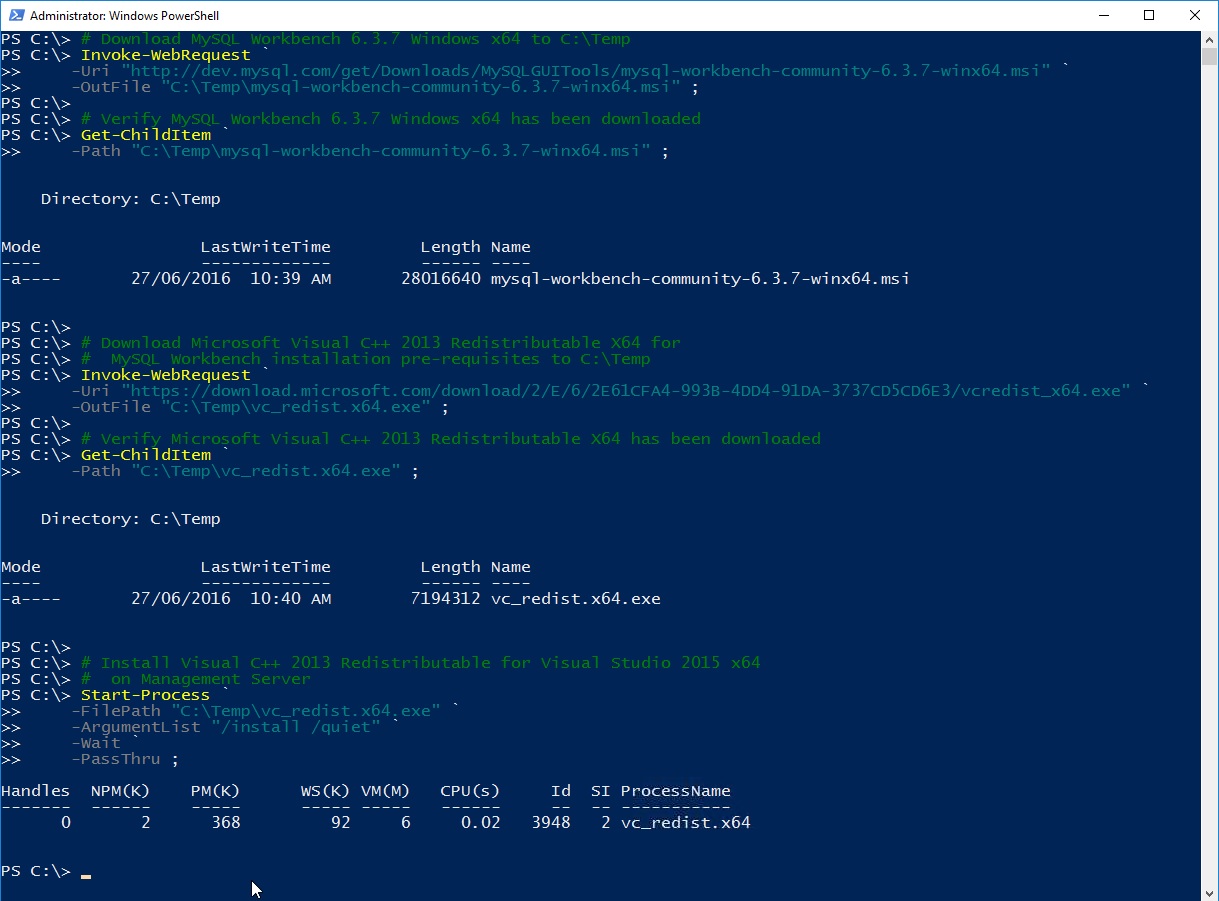Viewport: 1219px width, 901px height.
Task: Maximize the PowerShell window
Action: pos(1149,15)
